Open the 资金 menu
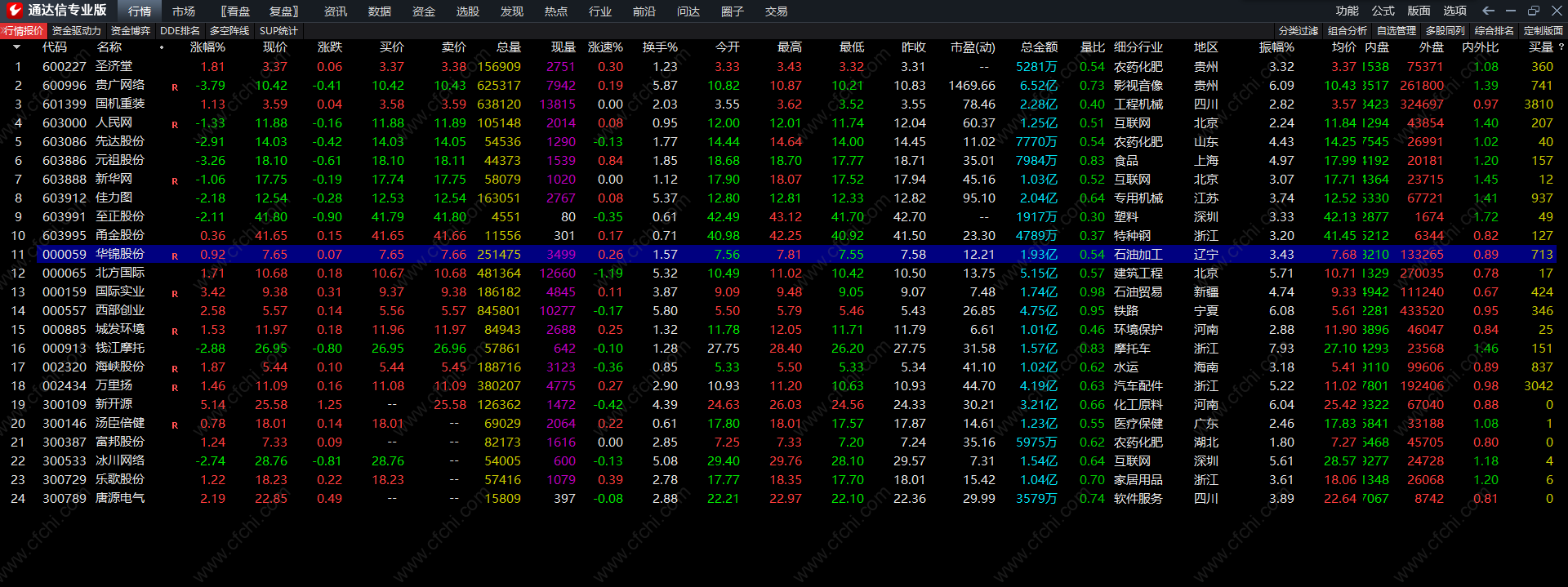Screen dimensions: 1568x587 424,11
